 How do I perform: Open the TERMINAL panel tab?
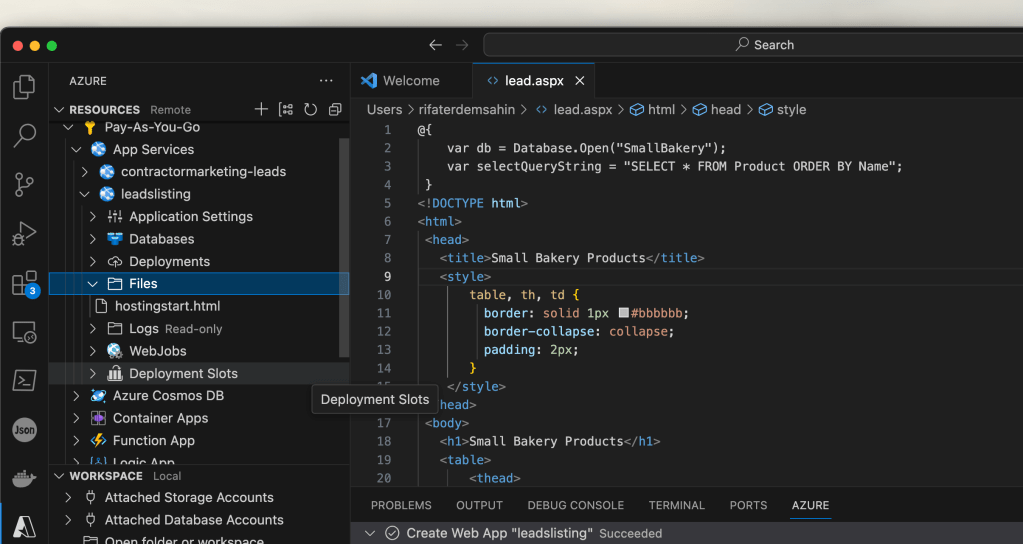pos(677,506)
